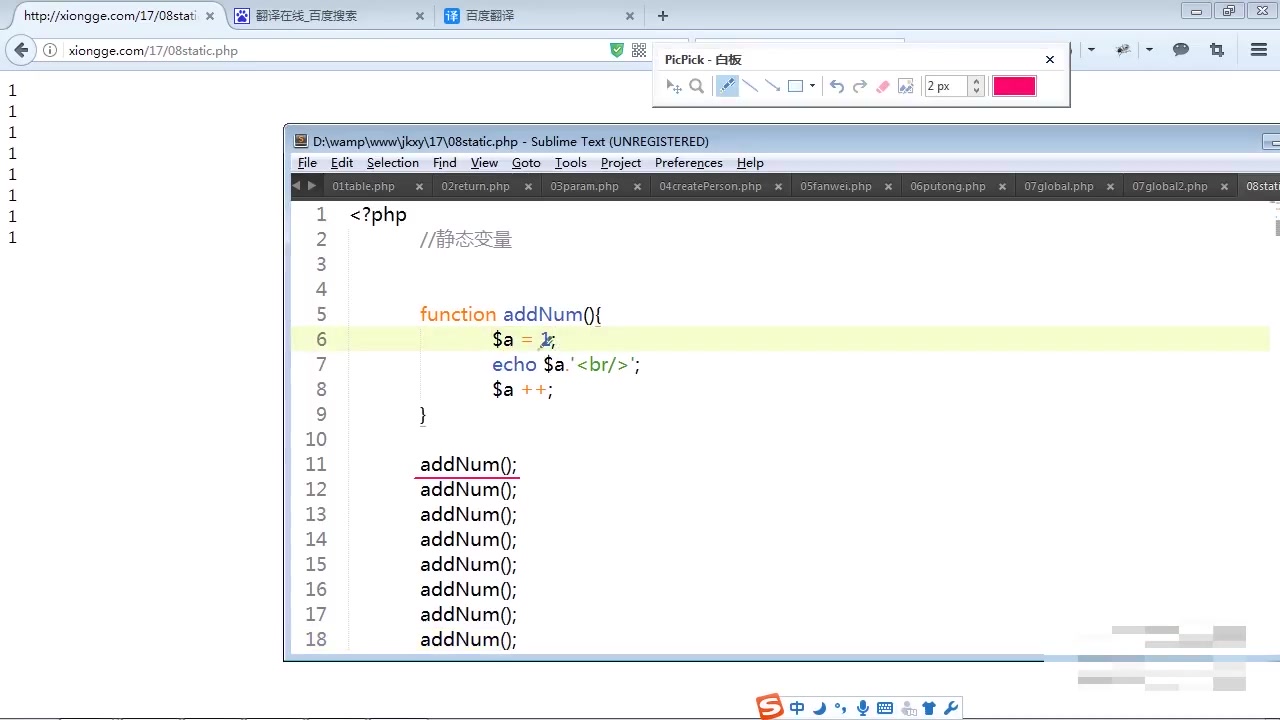
Task: Click the bug extension icon in browser toolbar
Action: [x=1123, y=50]
